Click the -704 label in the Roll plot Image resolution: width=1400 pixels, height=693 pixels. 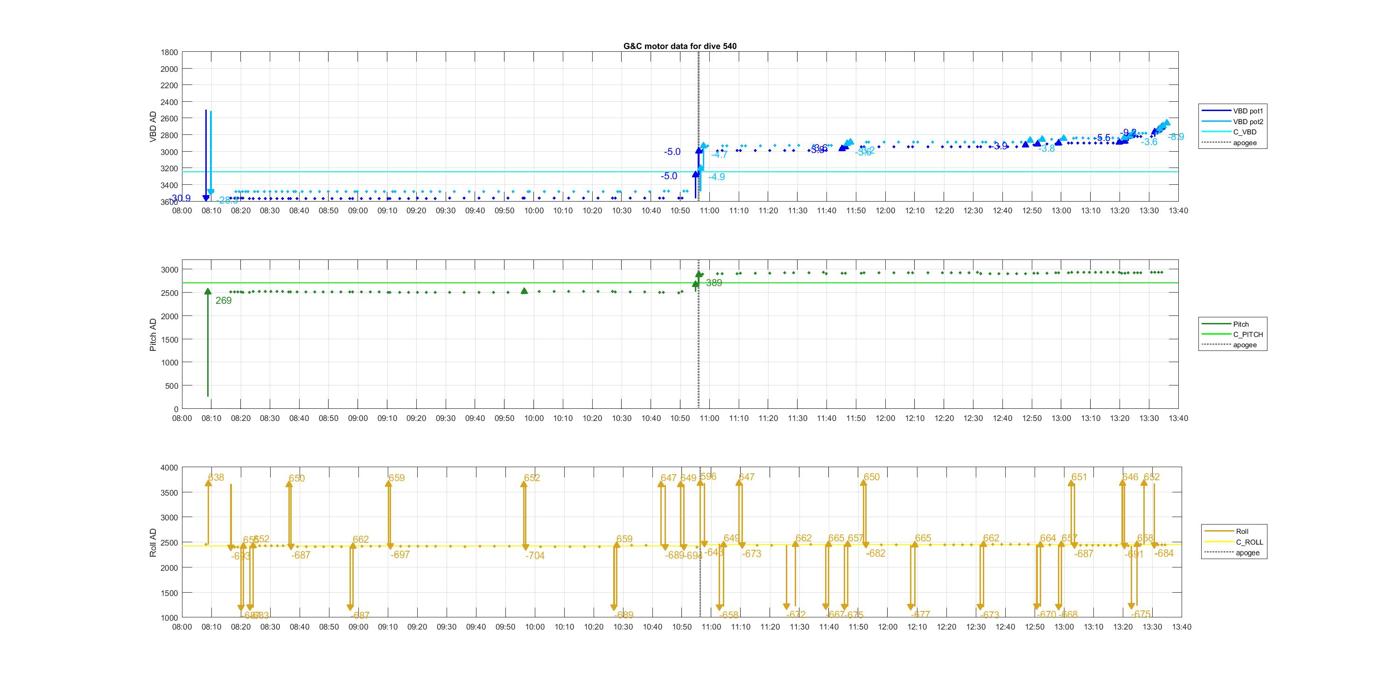[535, 555]
